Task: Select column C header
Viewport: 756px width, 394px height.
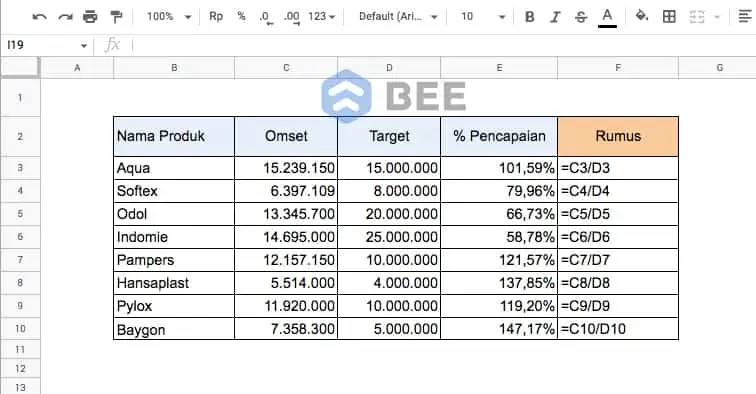Action: 286,68
